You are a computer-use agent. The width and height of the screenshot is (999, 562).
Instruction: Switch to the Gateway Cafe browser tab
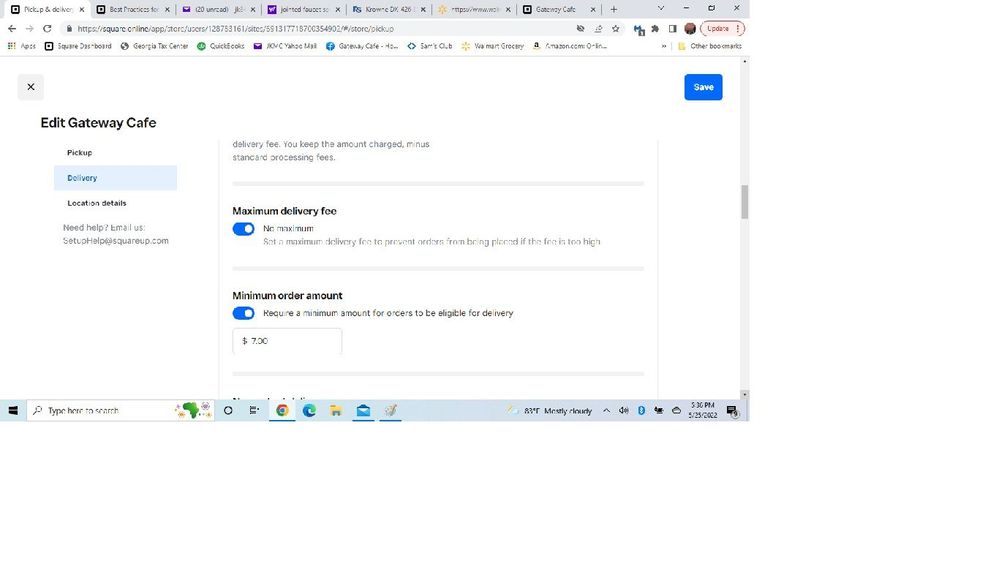point(559,10)
